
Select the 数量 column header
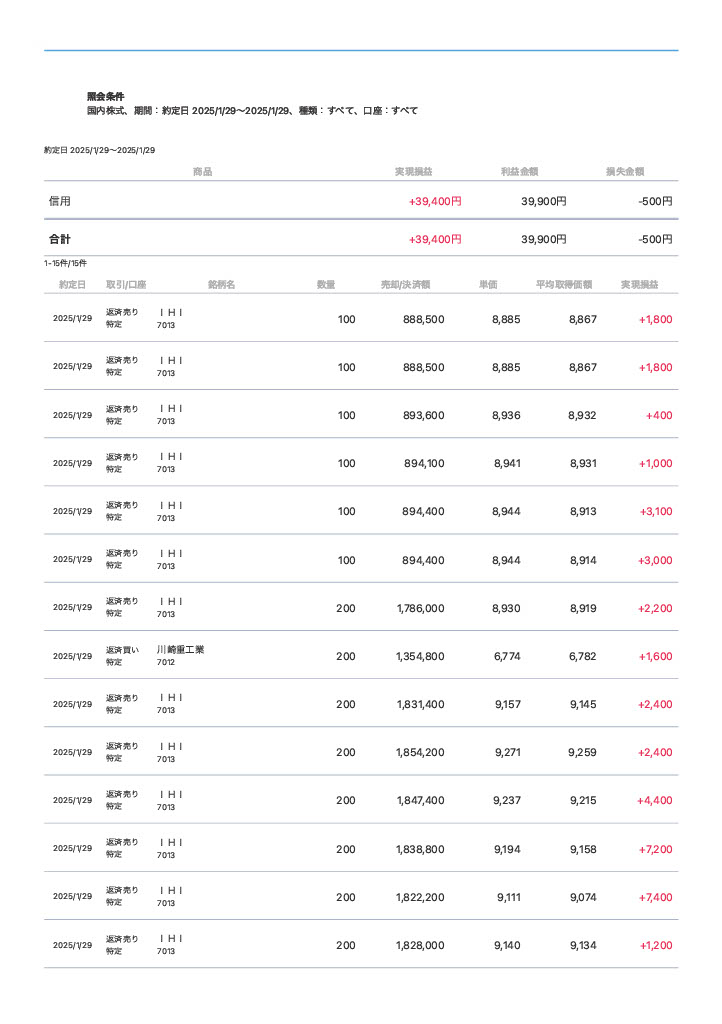326,285
